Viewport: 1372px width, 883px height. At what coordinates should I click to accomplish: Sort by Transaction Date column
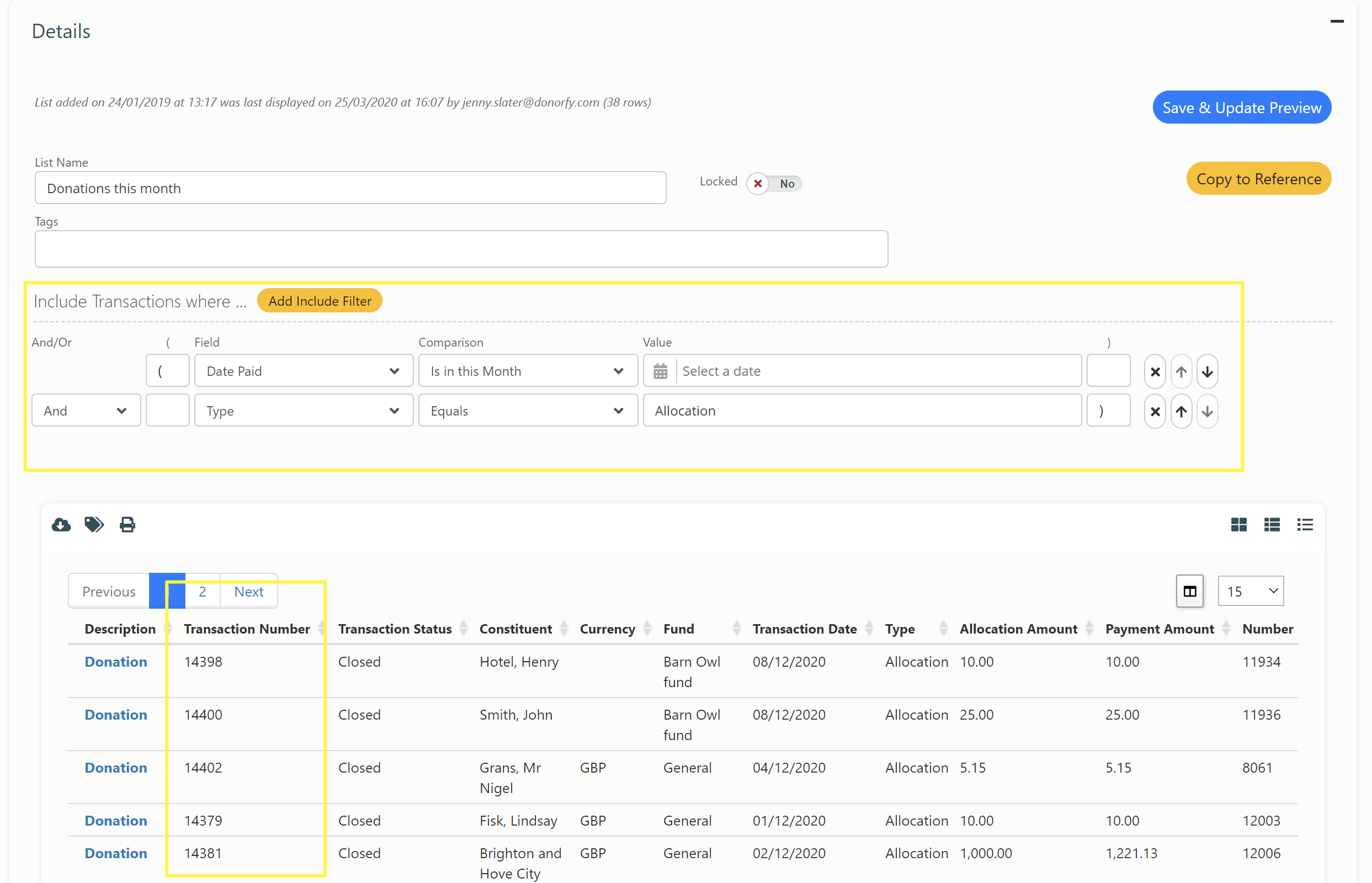coord(869,629)
